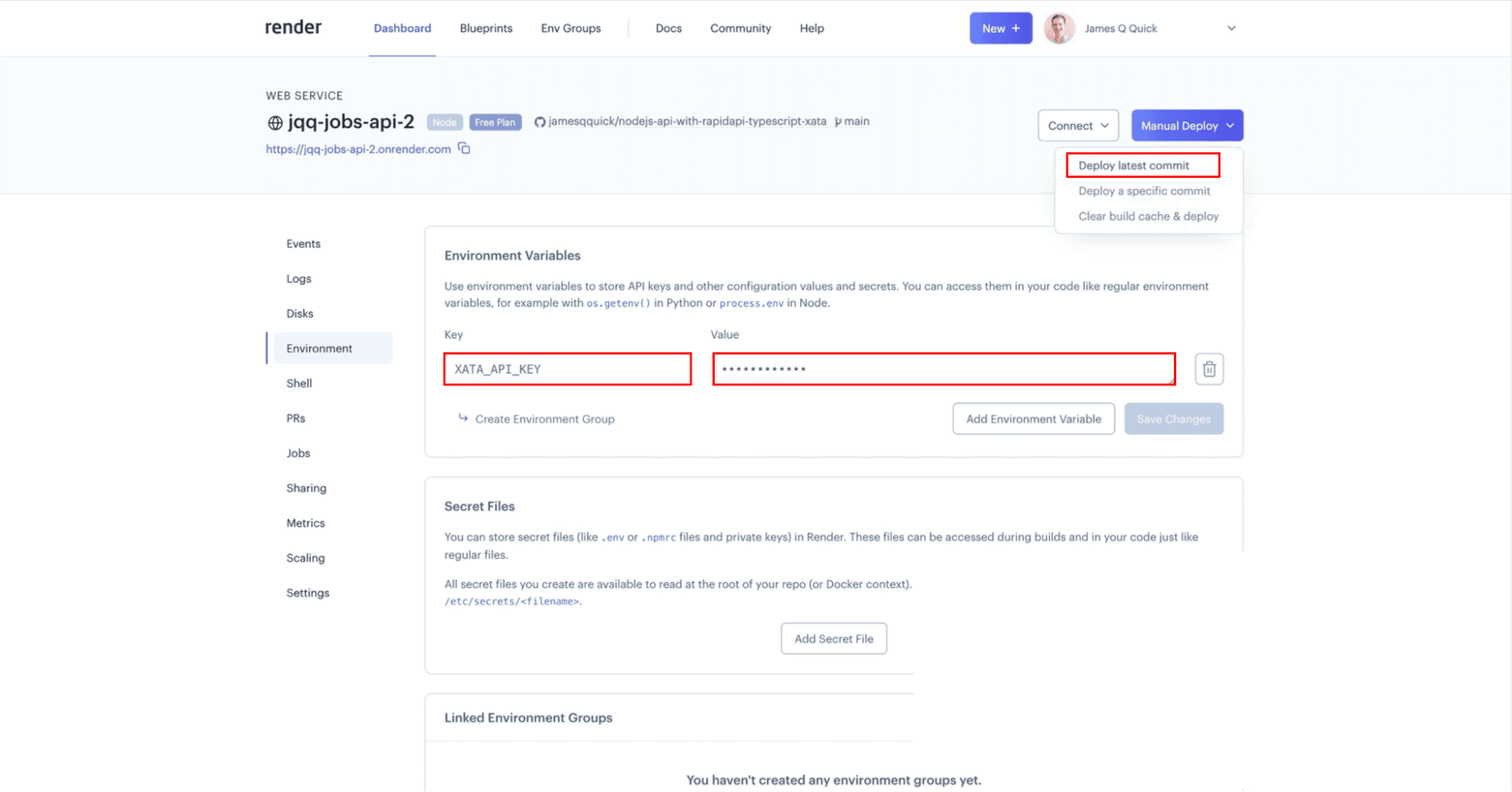1512x792 pixels.
Task: Click the Environment Variables heading
Action: (x=512, y=256)
